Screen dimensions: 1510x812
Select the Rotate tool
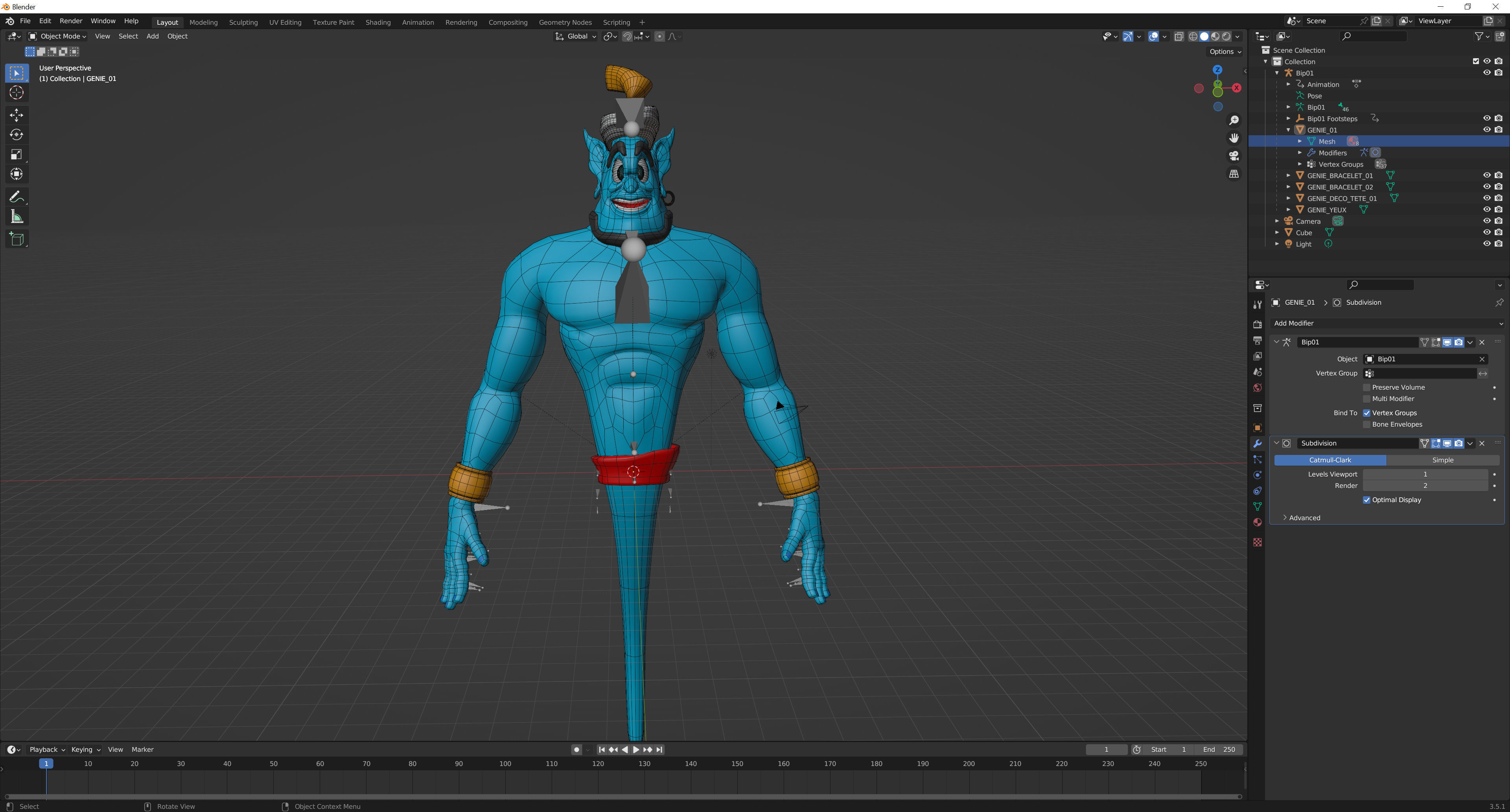pos(17,135)
